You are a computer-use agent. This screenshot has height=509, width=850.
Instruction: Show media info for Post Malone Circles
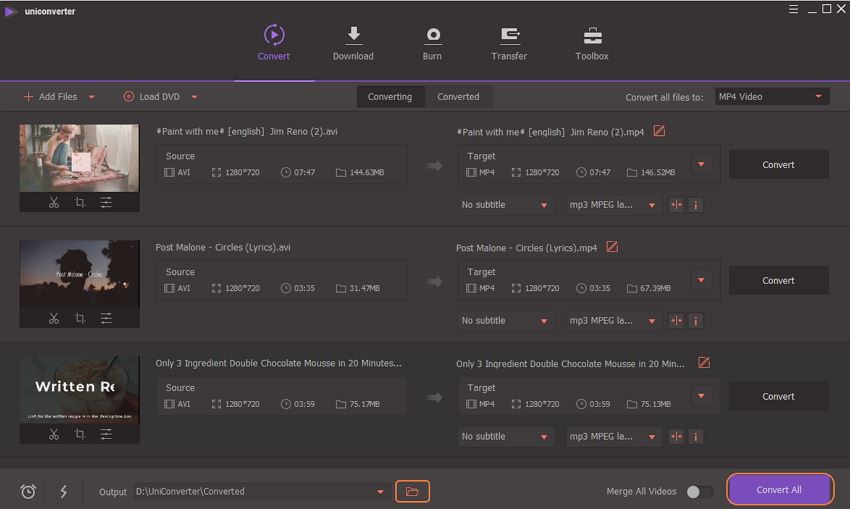point(696,321)
